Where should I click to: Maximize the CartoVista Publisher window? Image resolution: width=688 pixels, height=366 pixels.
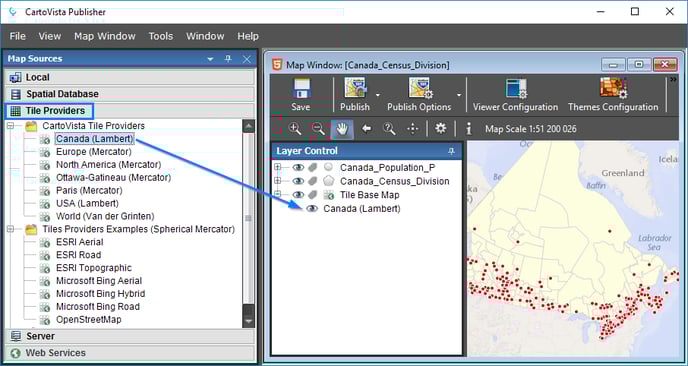point(634,12)
